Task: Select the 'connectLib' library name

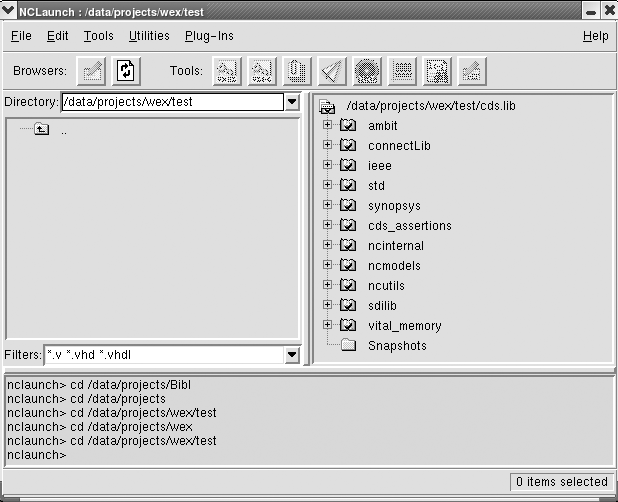Action: (399, 146)
